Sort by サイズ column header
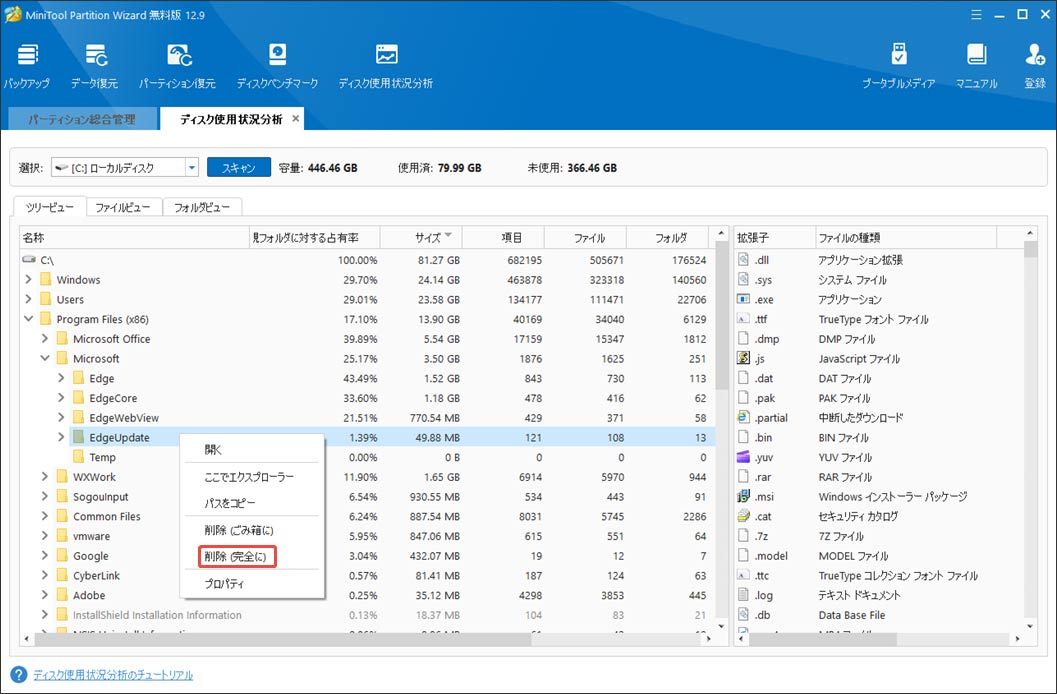The width and height of the screenshot is (1057, 694). [421, 237]
